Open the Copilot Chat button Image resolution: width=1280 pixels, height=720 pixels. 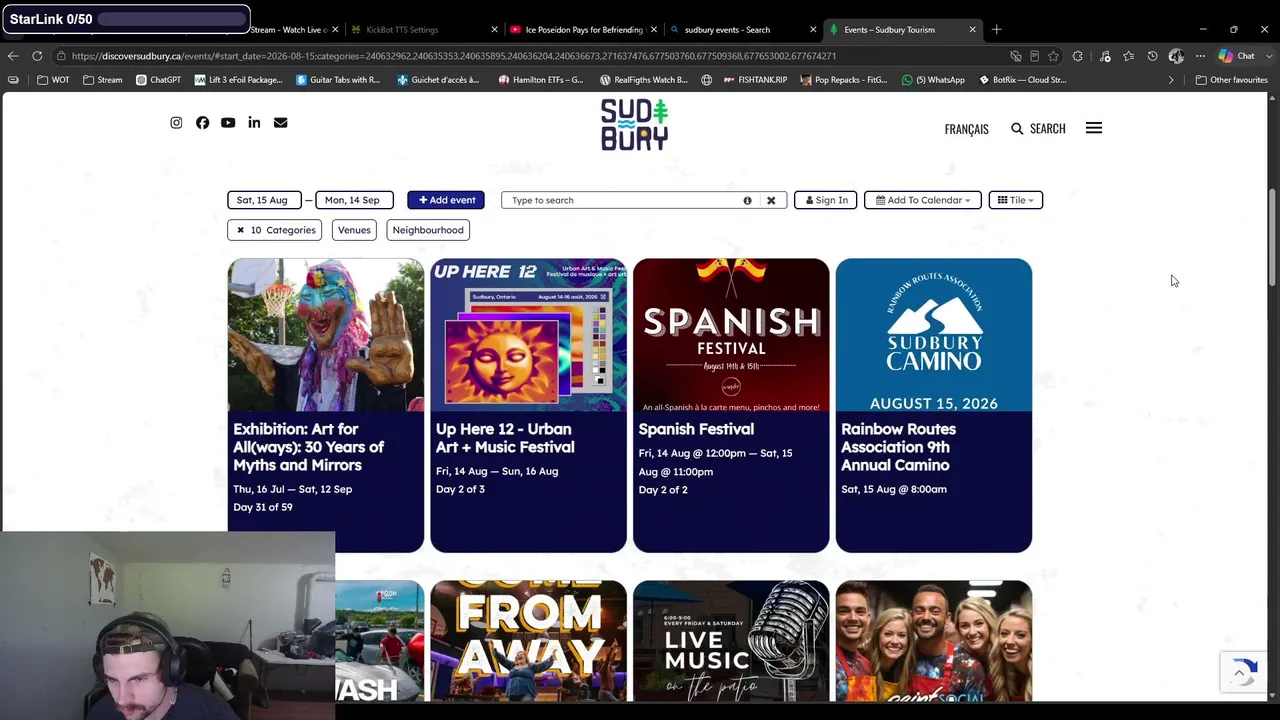pyautogui.click(x=1237, y=56)
